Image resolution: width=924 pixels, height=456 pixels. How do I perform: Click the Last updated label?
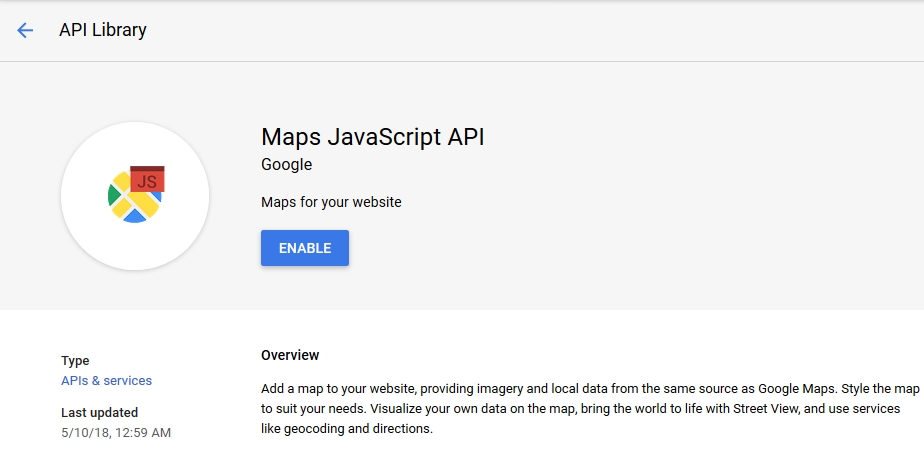(x=99, y=412)
